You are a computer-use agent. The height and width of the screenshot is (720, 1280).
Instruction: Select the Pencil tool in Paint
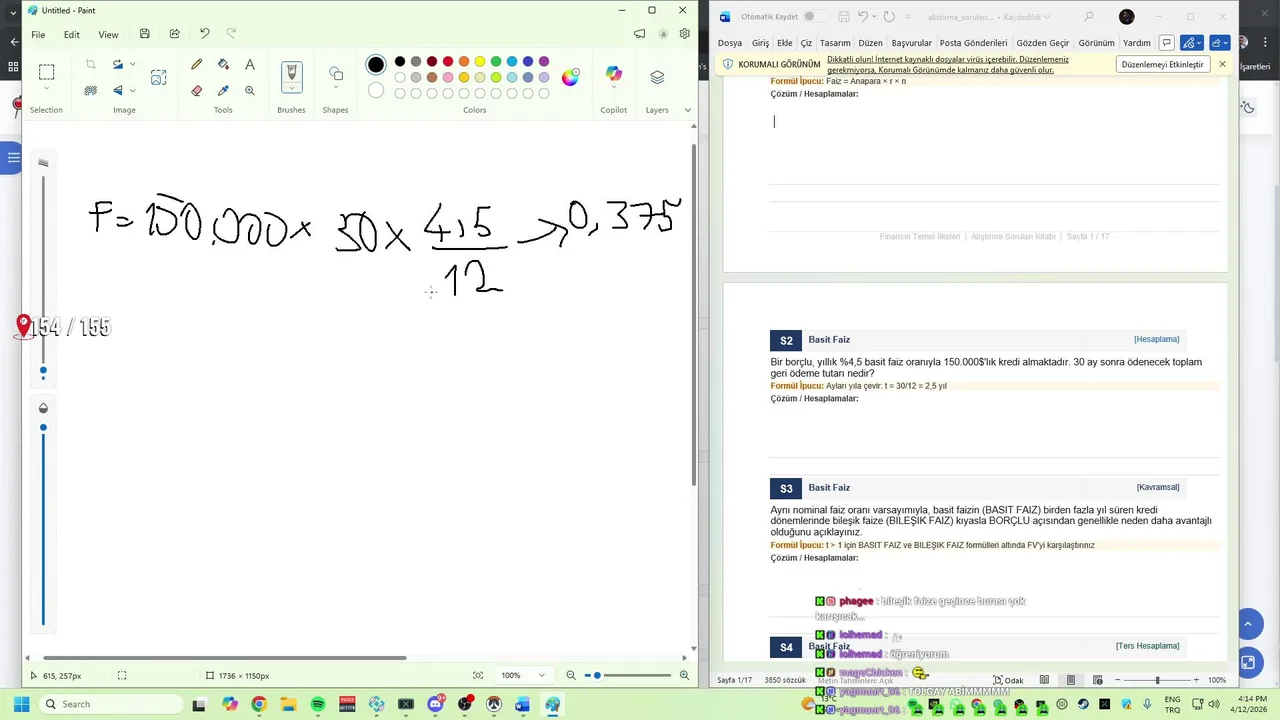tap(197, 65)
